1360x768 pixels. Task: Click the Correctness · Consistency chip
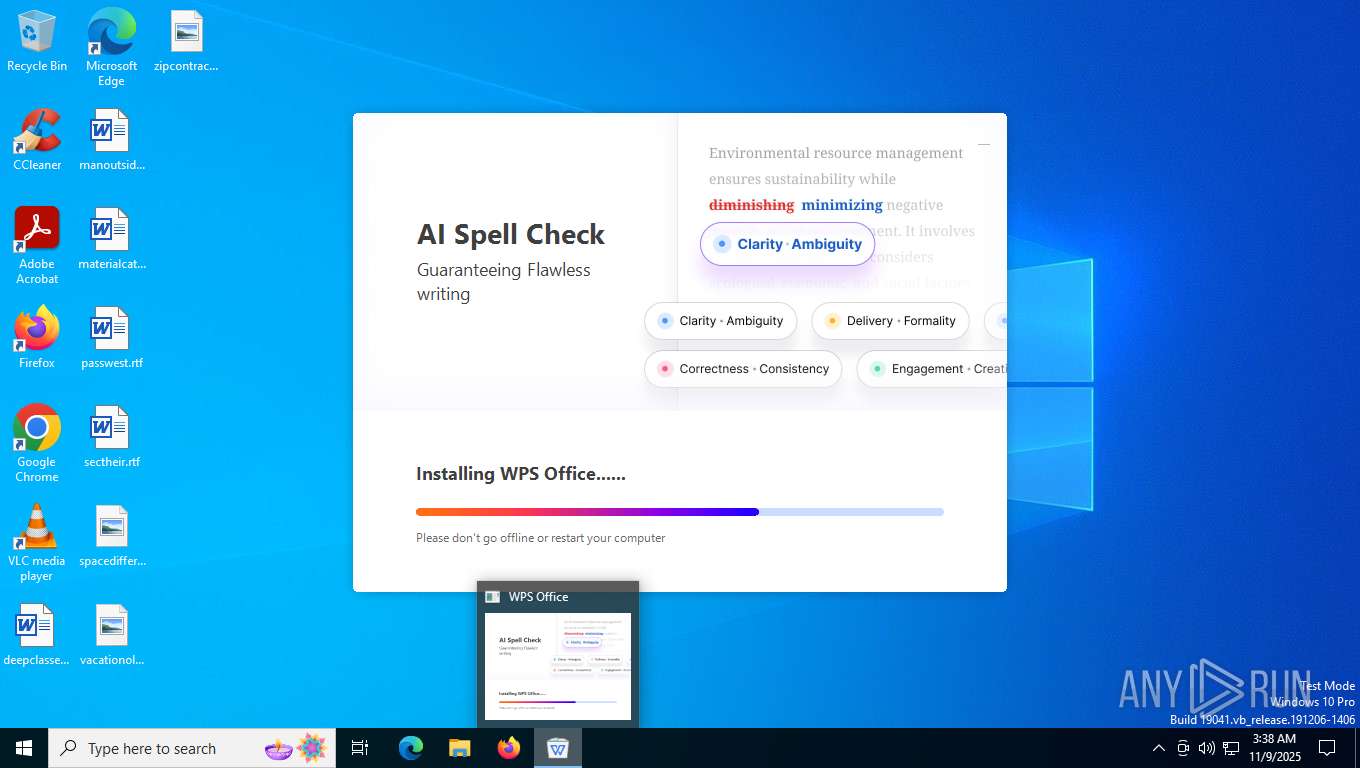(x=743, y=369)
